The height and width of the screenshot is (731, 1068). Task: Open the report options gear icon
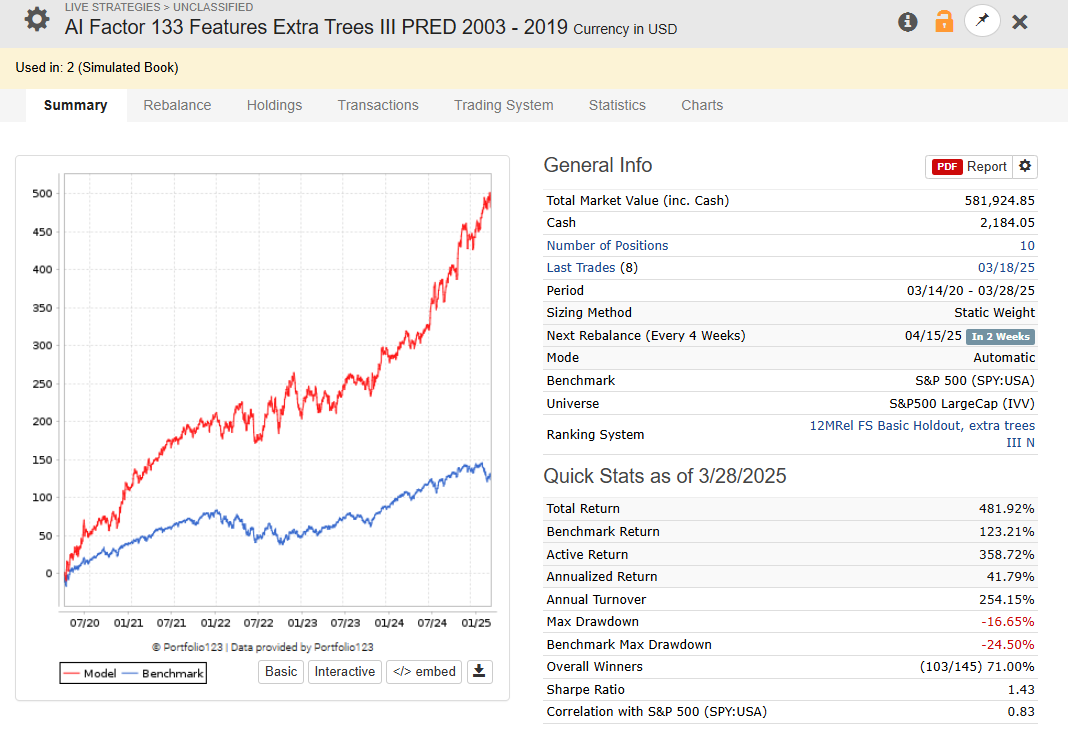(1025, 166)
